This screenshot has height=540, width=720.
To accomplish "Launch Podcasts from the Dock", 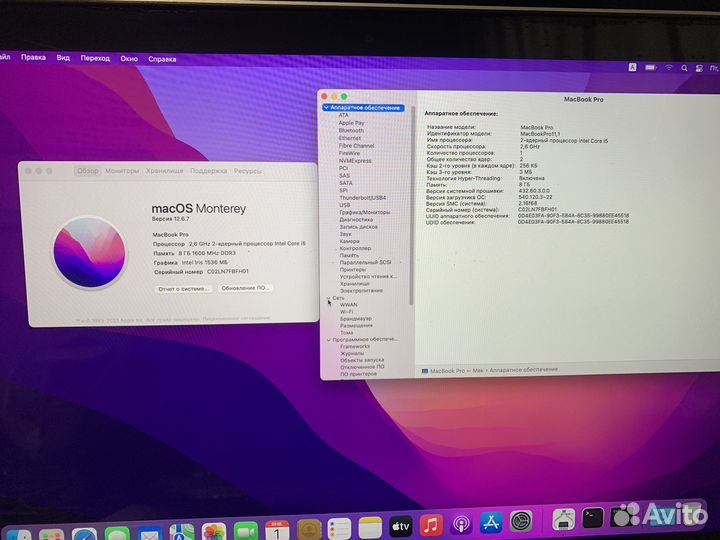I will click(x=461, y=524).
